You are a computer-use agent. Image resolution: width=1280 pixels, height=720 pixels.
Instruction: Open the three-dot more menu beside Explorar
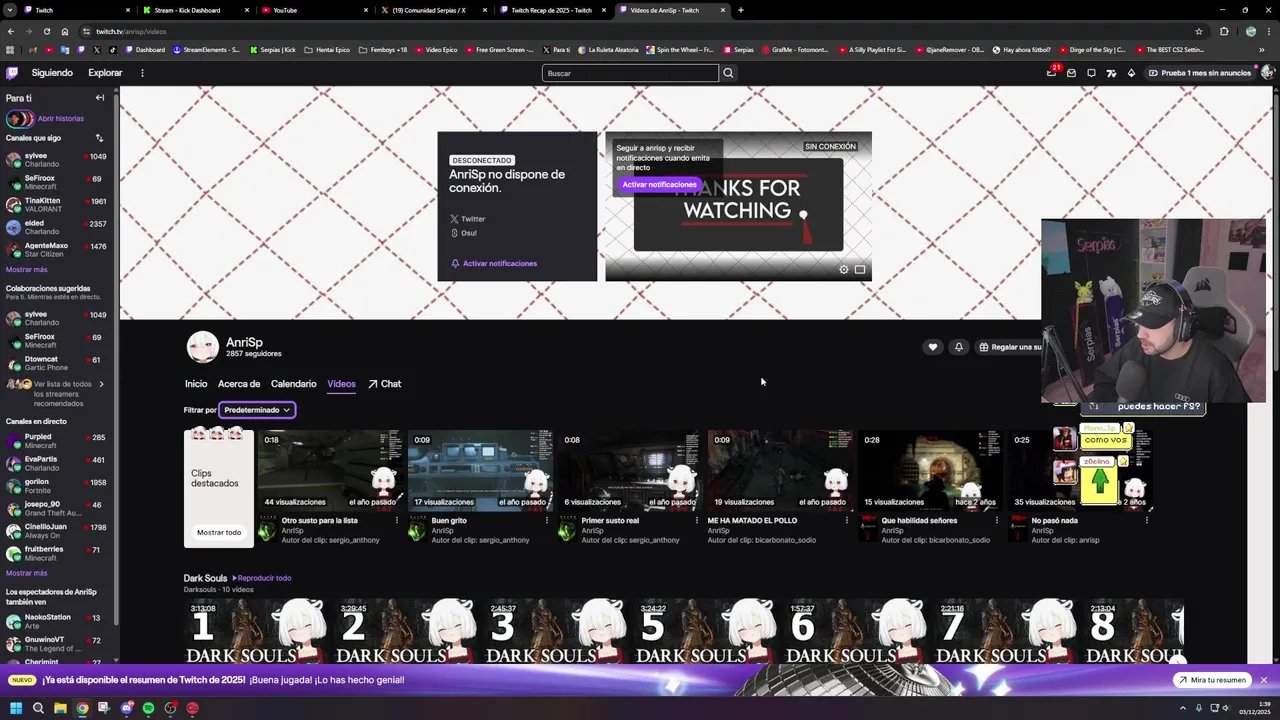[142, 73]
